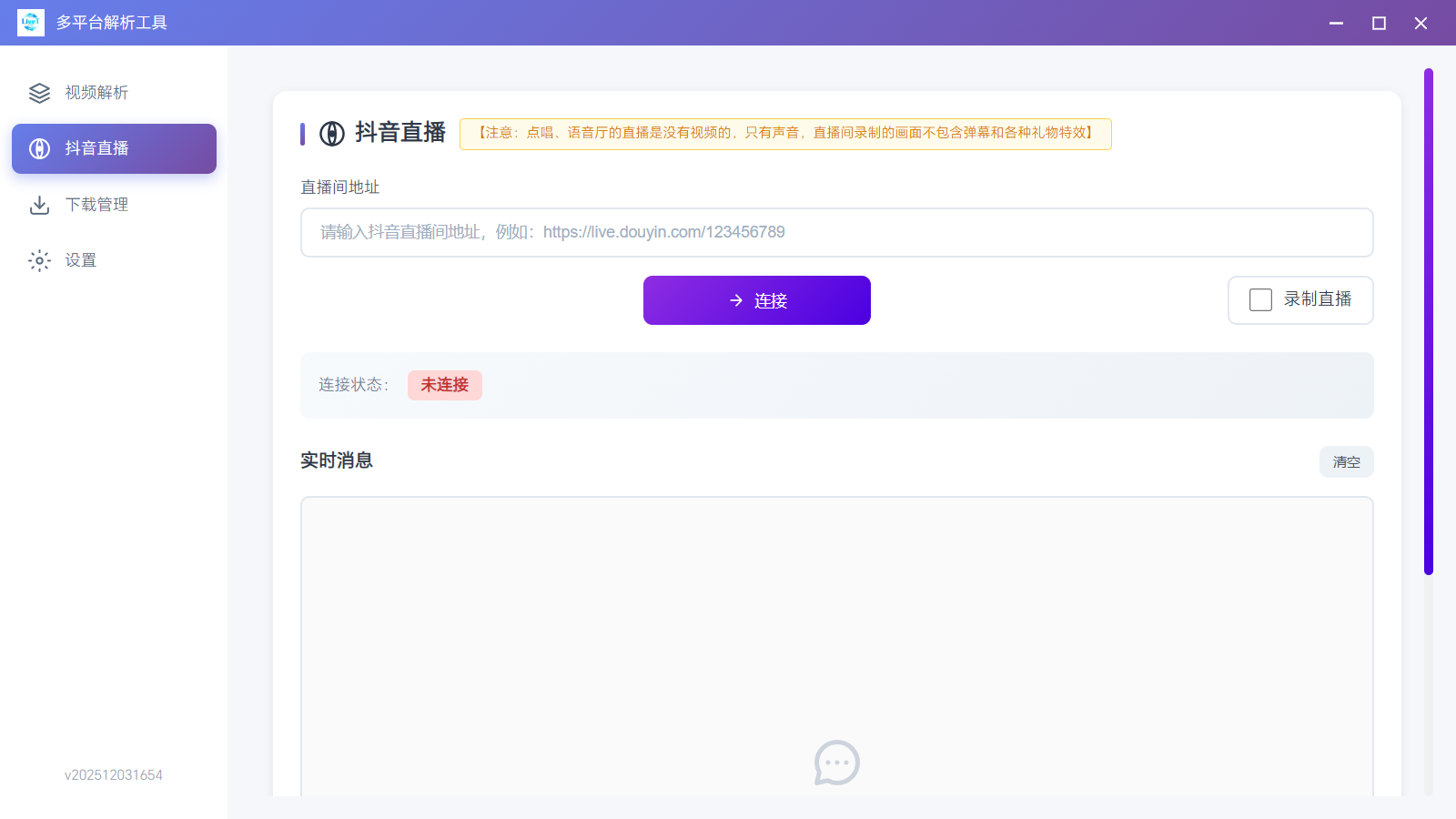1456x819 pixels.
Task: Click the headphone icon beside 抖音直播 in sidebar
Action: coord(38,148)
